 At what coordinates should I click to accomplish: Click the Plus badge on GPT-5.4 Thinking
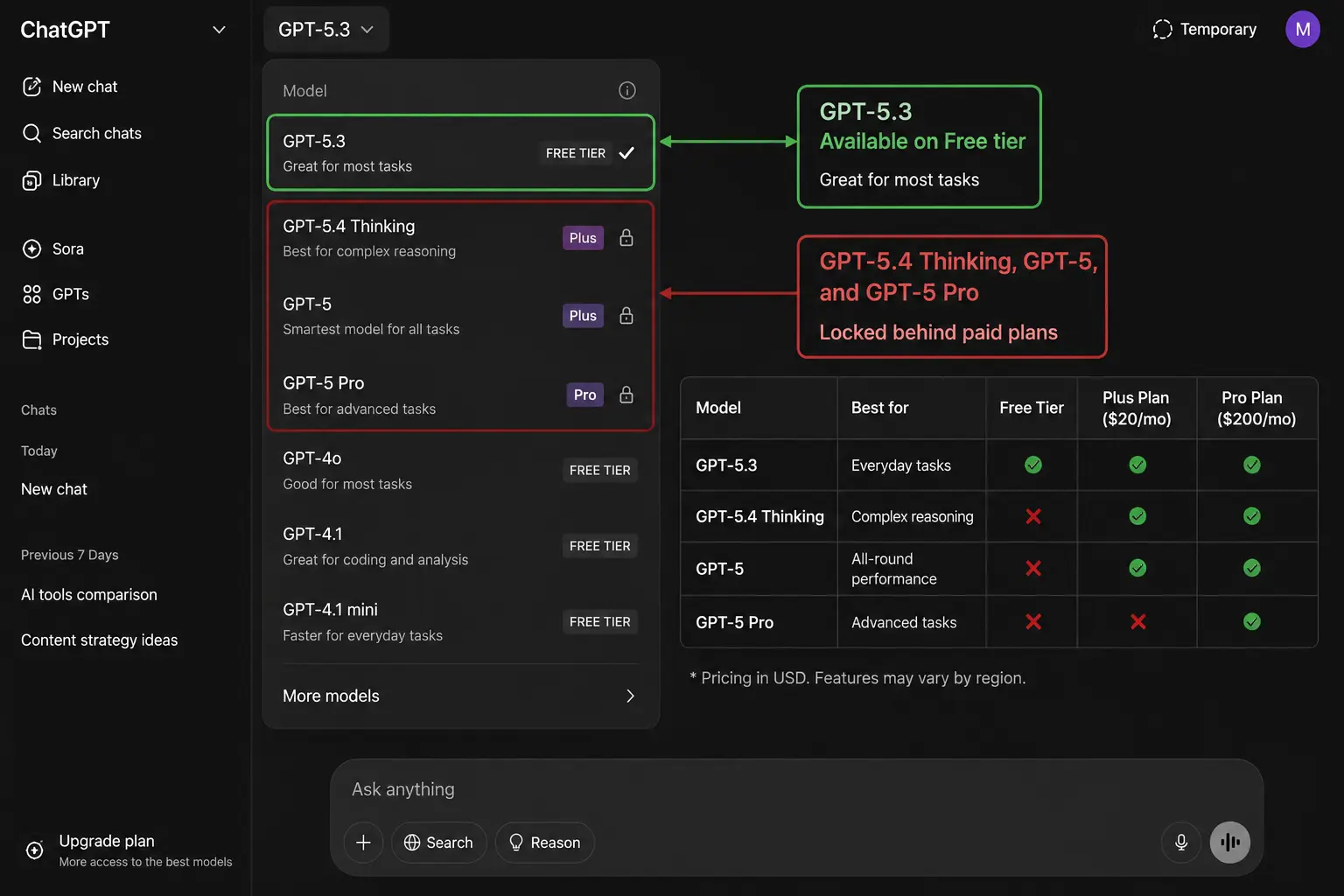coord(583,238)
